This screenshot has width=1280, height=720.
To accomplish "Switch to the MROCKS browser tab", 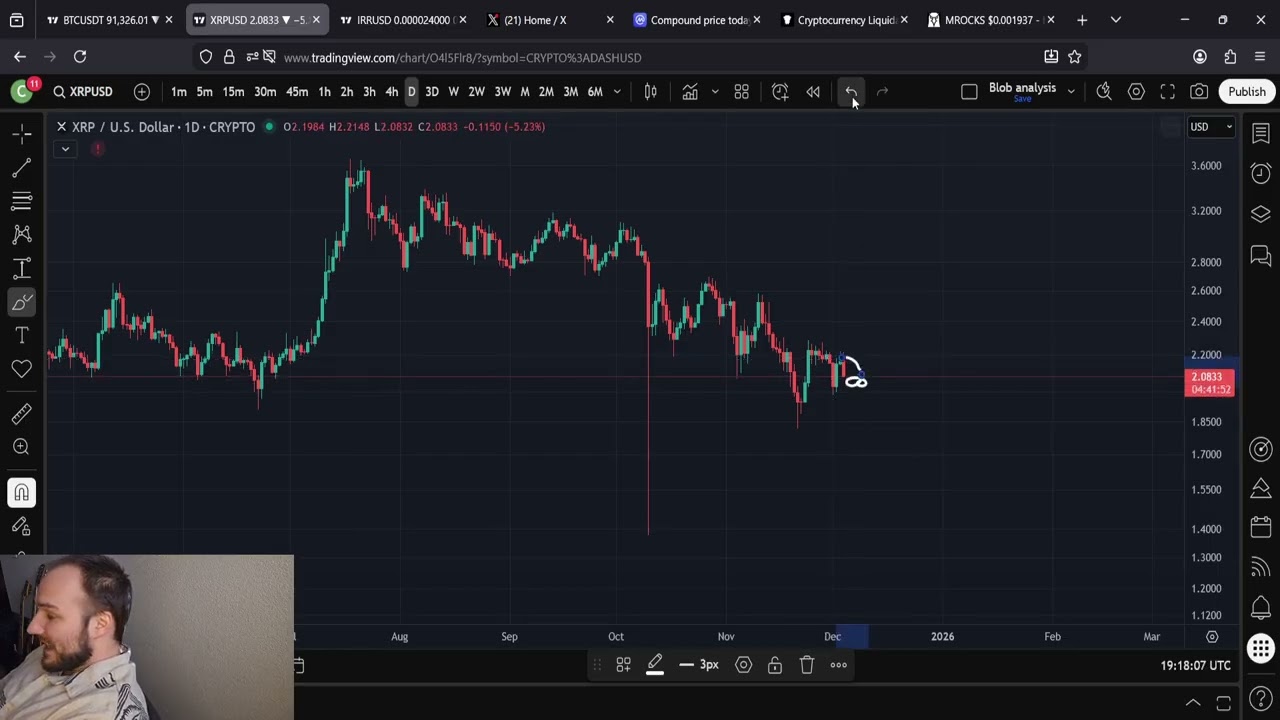I will point(992,20).
